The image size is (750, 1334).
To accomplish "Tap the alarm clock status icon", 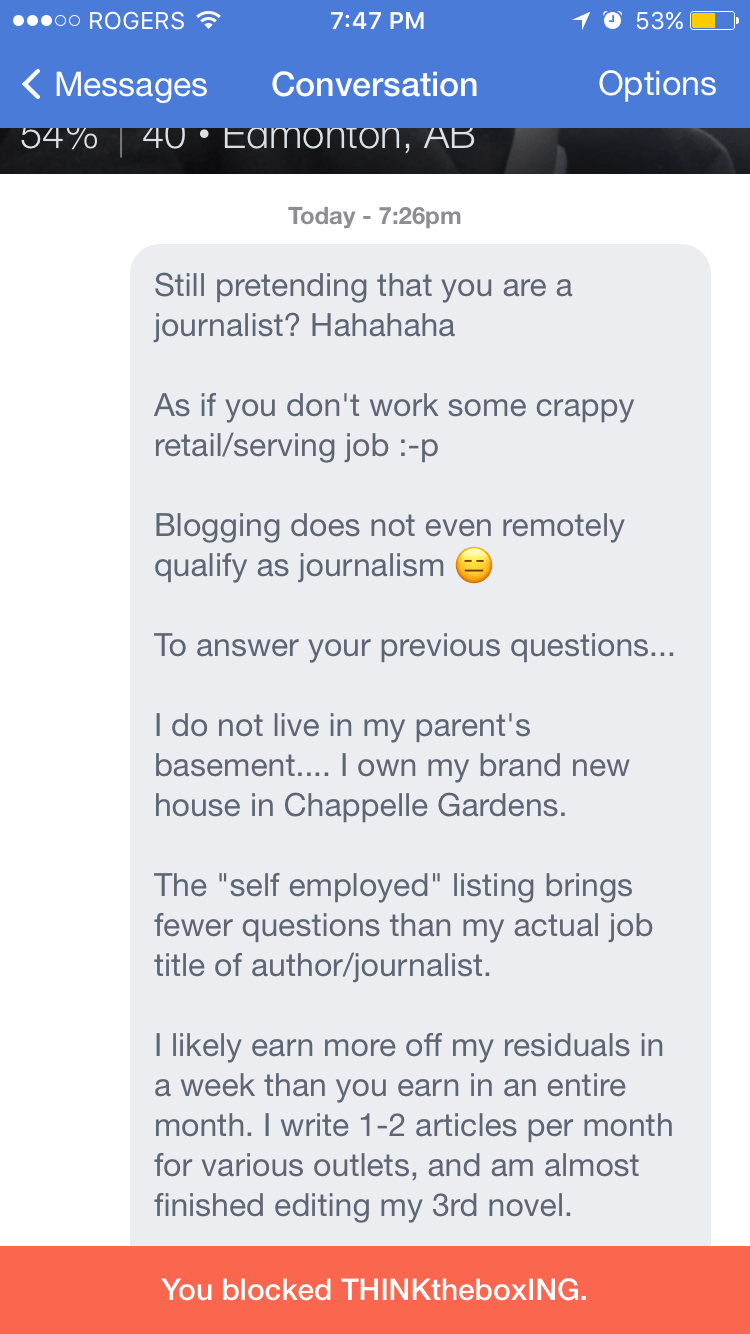I will [611, 20].
